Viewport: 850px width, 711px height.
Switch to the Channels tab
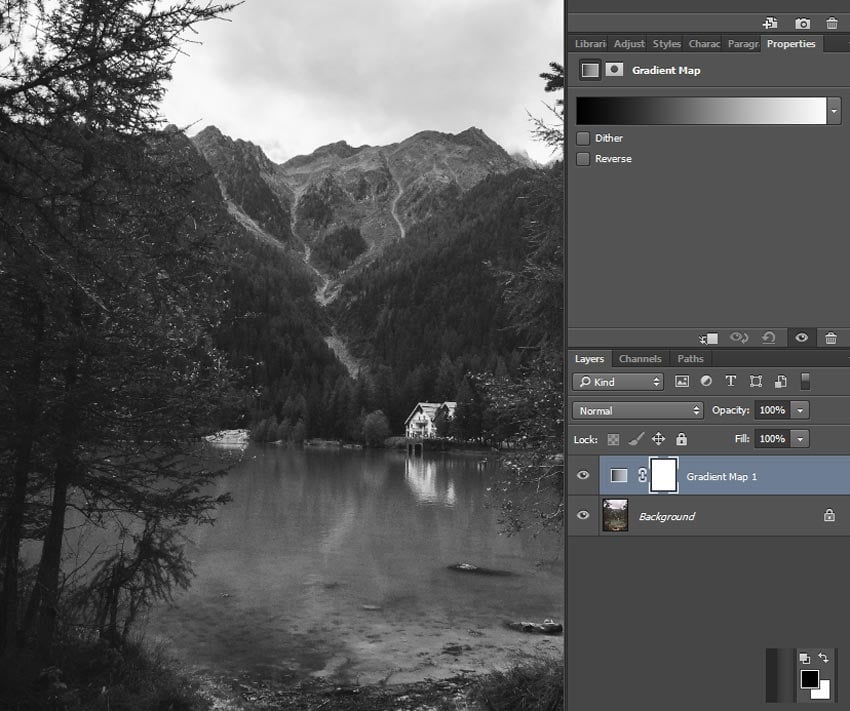(639, 358)
